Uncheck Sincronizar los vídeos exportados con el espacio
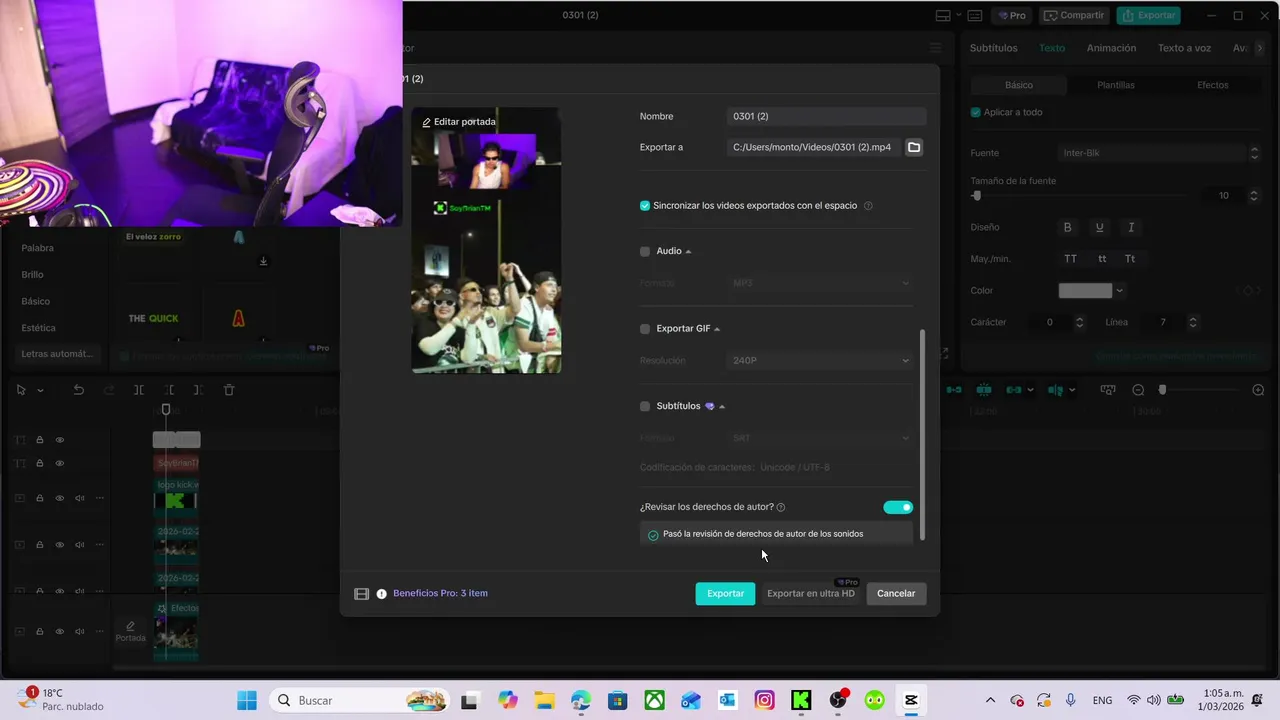The image size is (1280, 720). coord(645,206)
